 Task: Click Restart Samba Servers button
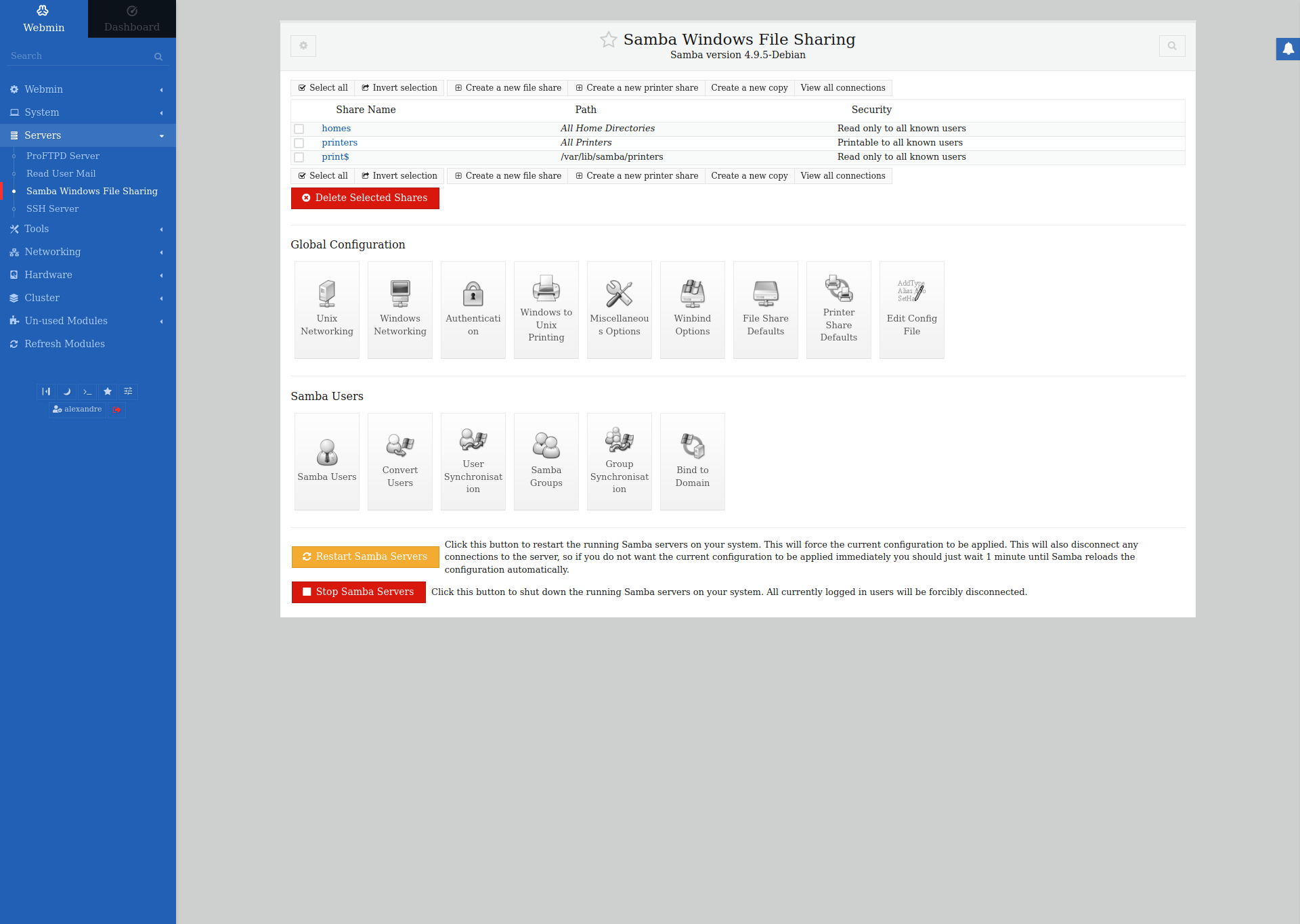click(365, 556)
